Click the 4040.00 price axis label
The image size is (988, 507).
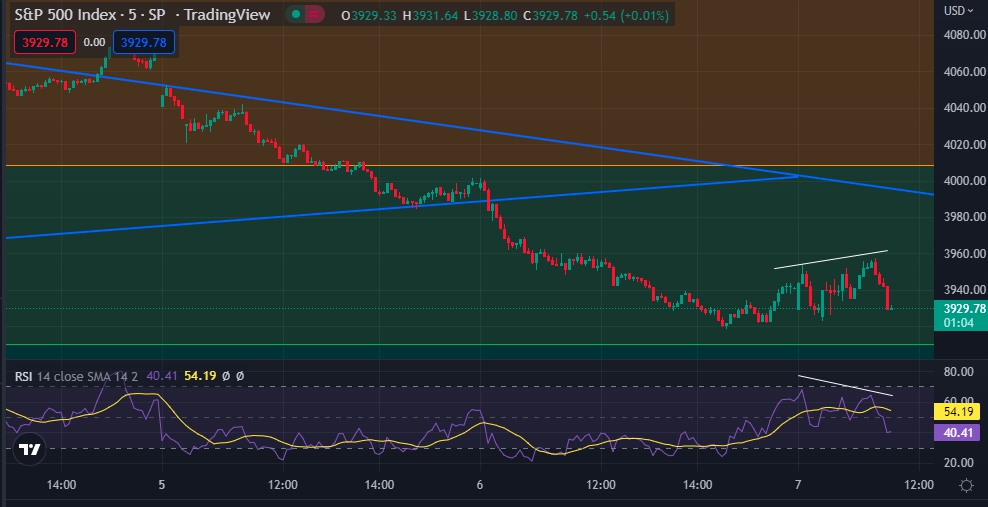[965, 108]
